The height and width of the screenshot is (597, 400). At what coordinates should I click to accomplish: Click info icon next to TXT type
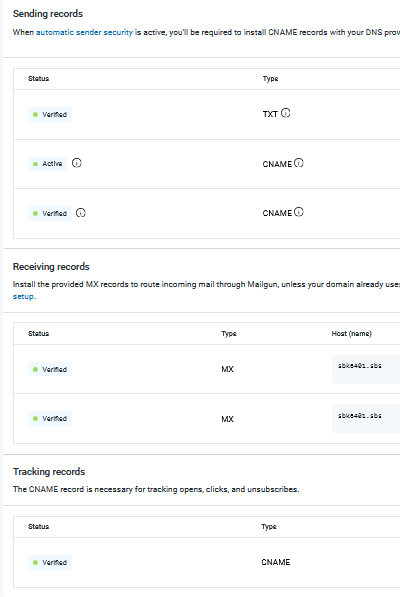pos(285,113)
